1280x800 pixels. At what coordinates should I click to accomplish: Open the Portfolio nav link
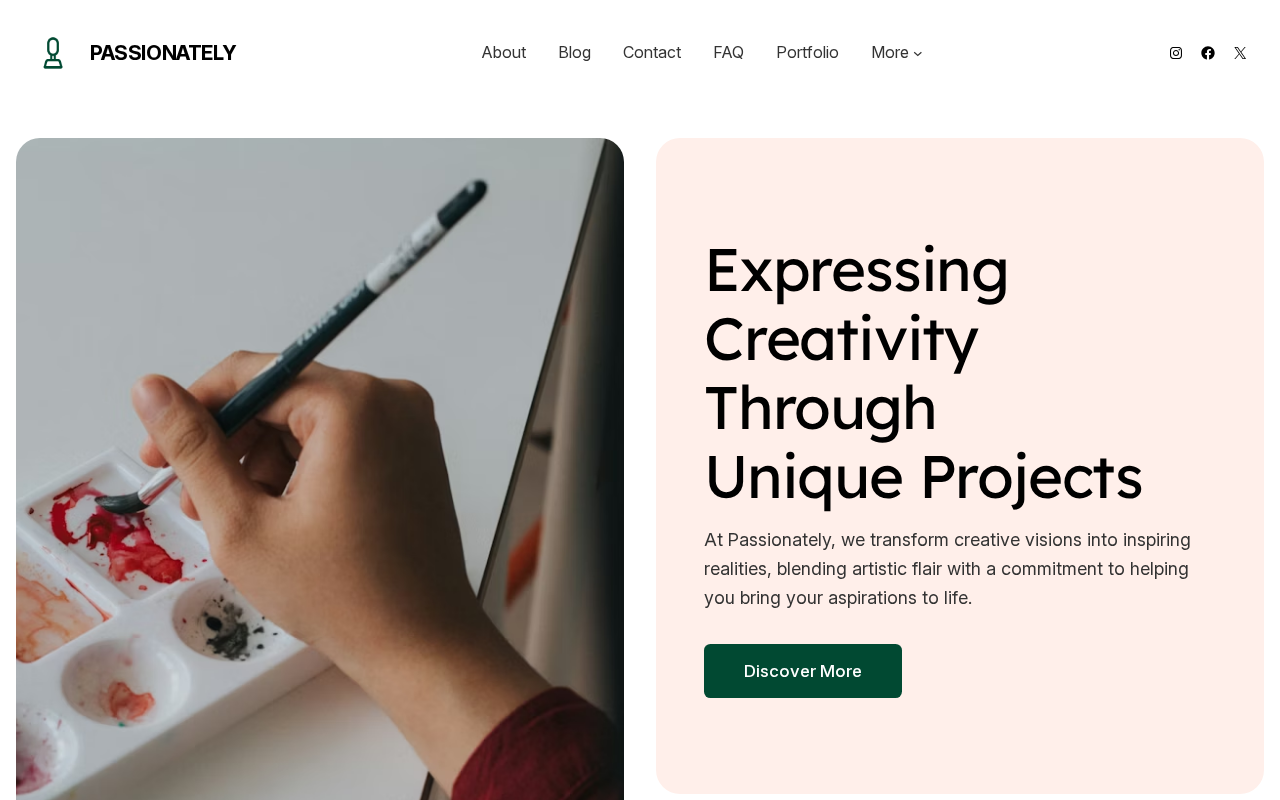click(807, 52)
